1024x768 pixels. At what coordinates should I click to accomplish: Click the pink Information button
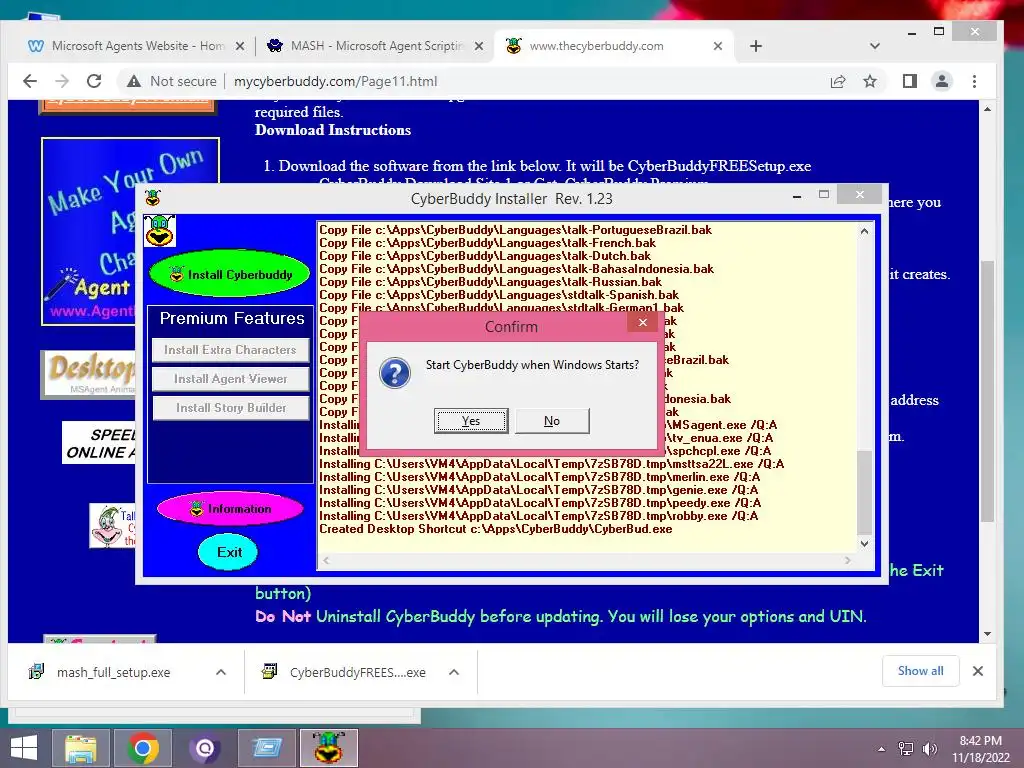pos(231,509)
